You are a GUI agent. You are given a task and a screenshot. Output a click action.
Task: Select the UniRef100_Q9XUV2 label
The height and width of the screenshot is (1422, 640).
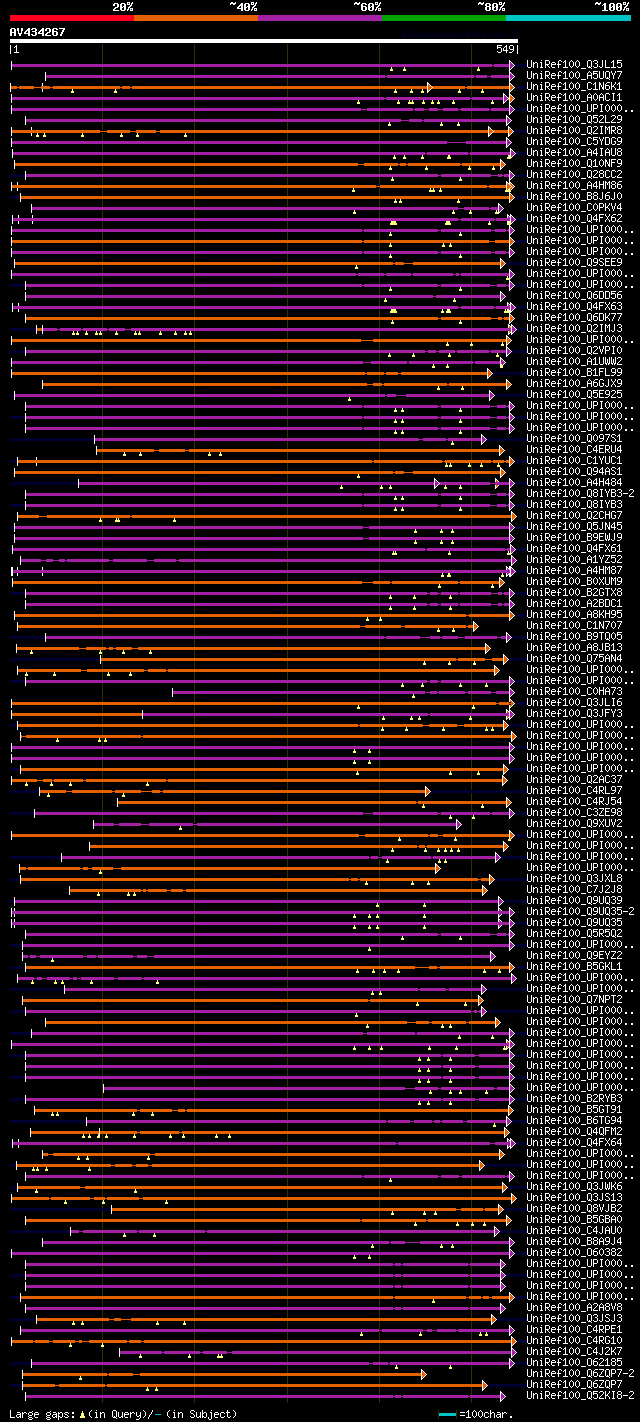[574, 823]
